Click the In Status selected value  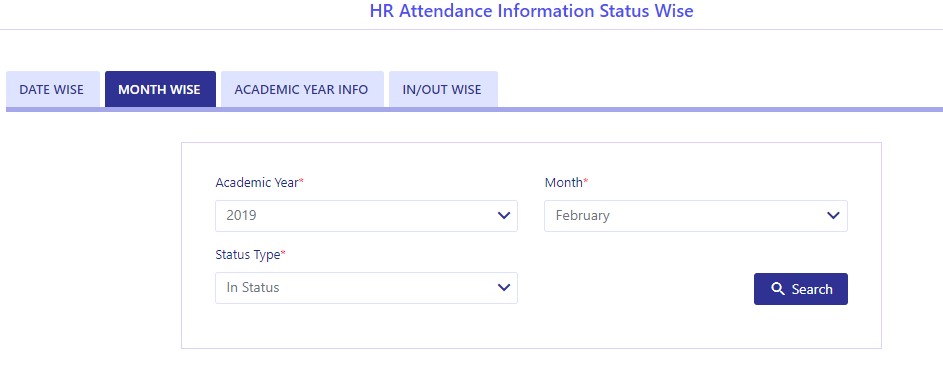pos(253,288)
